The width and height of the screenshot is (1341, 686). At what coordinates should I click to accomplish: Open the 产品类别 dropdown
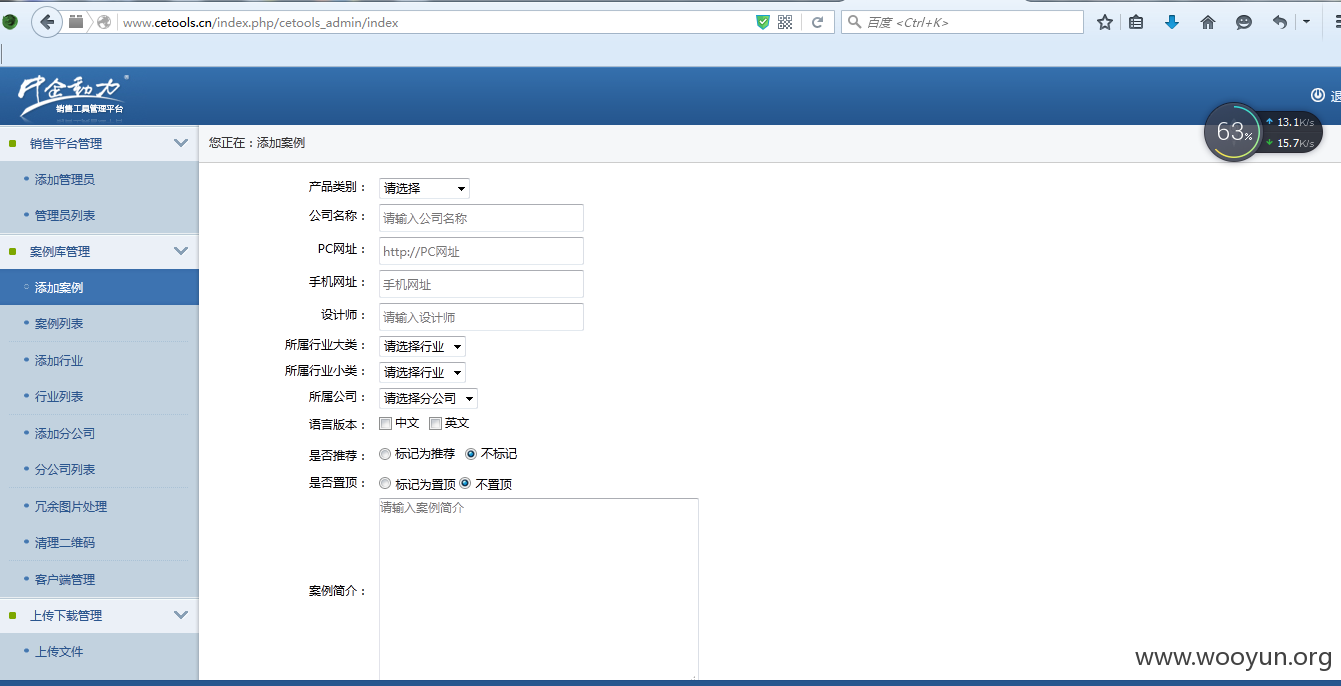click(x=424, y=188)
